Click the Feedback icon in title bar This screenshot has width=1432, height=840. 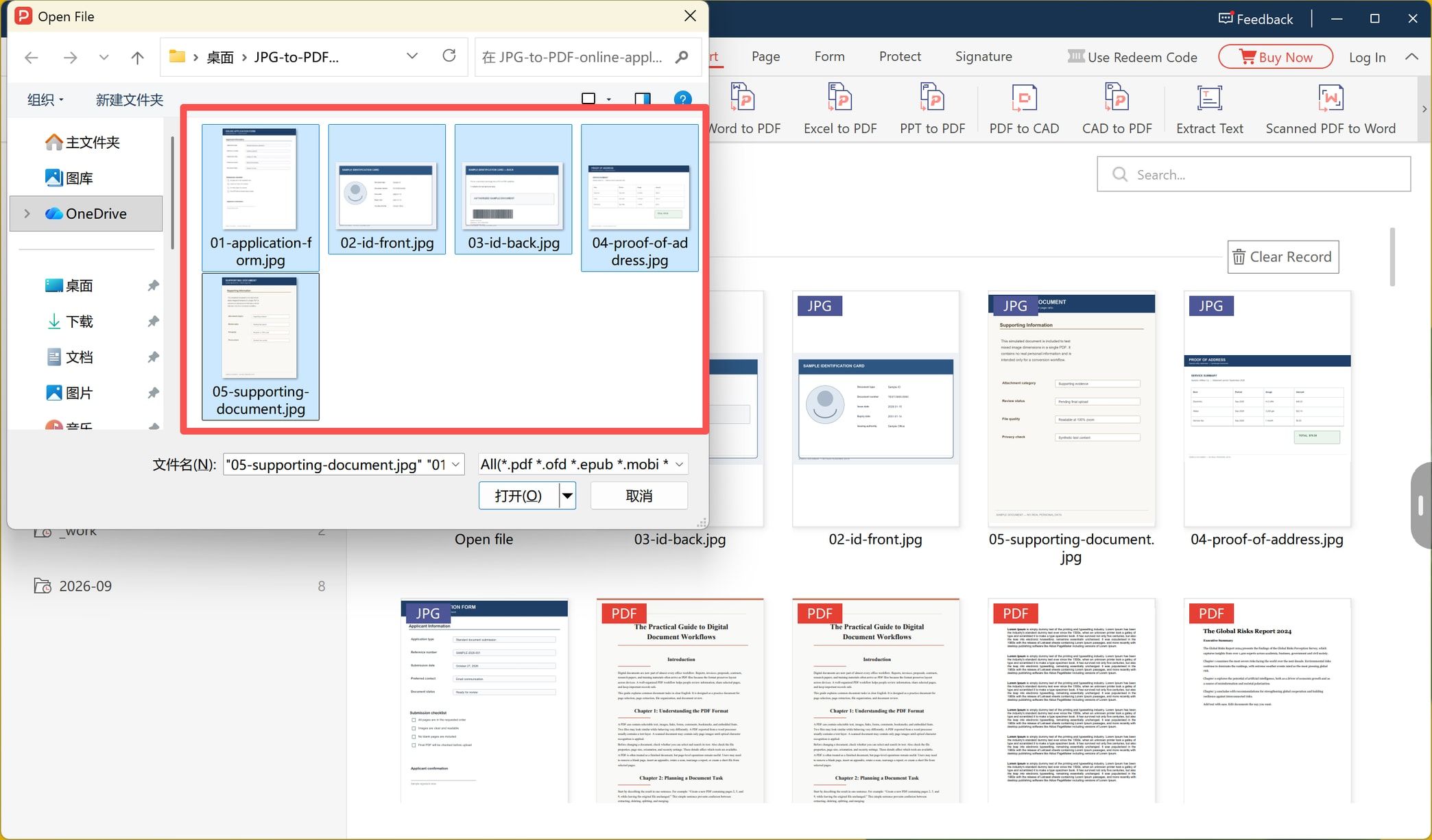[1226, 19]
